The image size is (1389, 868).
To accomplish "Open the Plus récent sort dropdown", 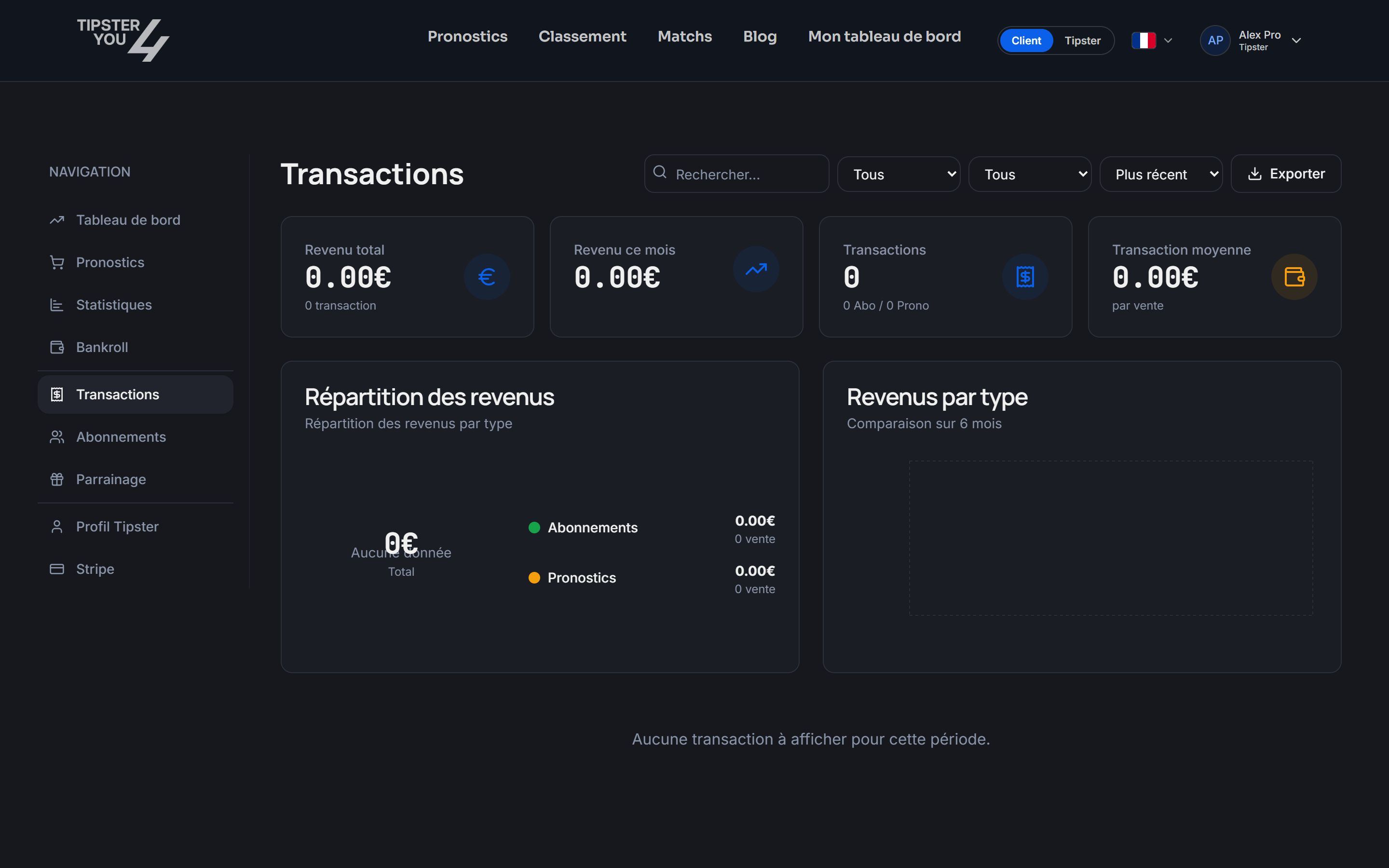I will pyautogui.click(x=1160, y=174).
